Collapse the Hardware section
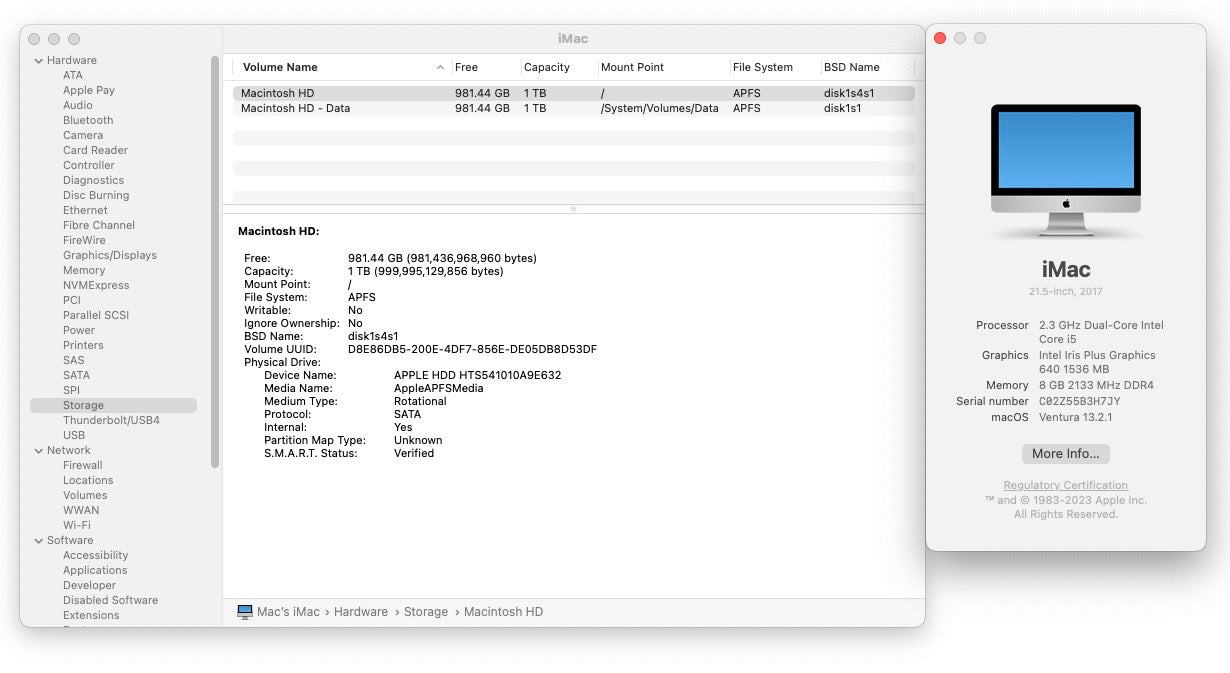The image size is (1230, 673). coord(37,60)
